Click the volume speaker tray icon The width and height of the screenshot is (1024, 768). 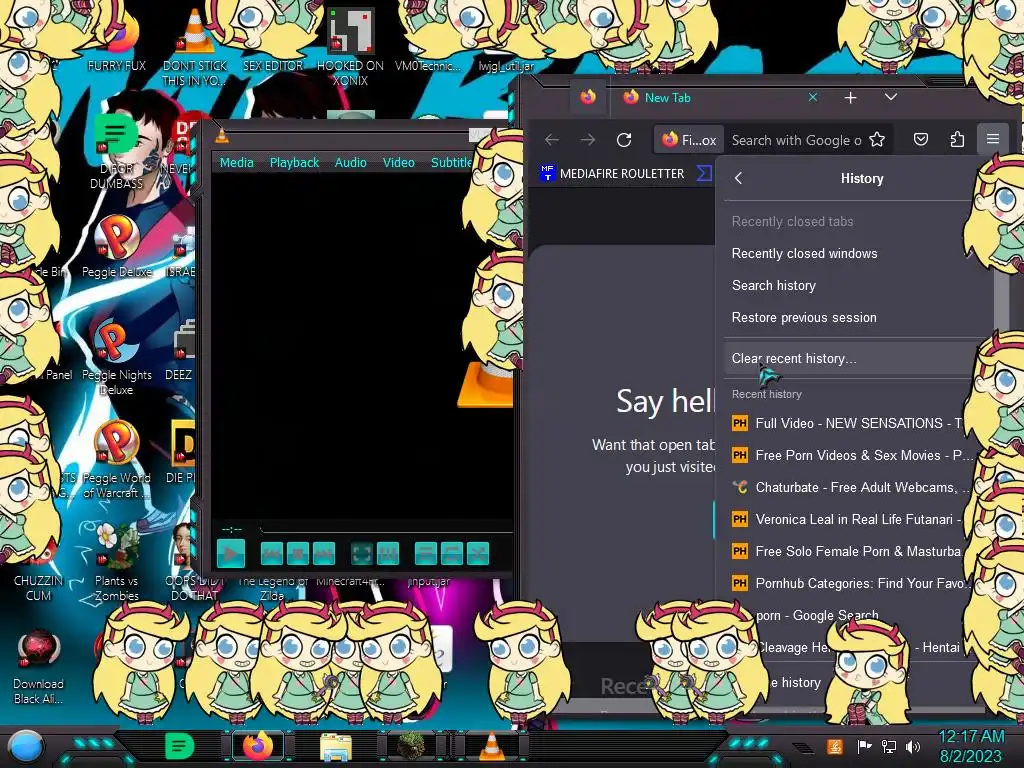point(913,746)
